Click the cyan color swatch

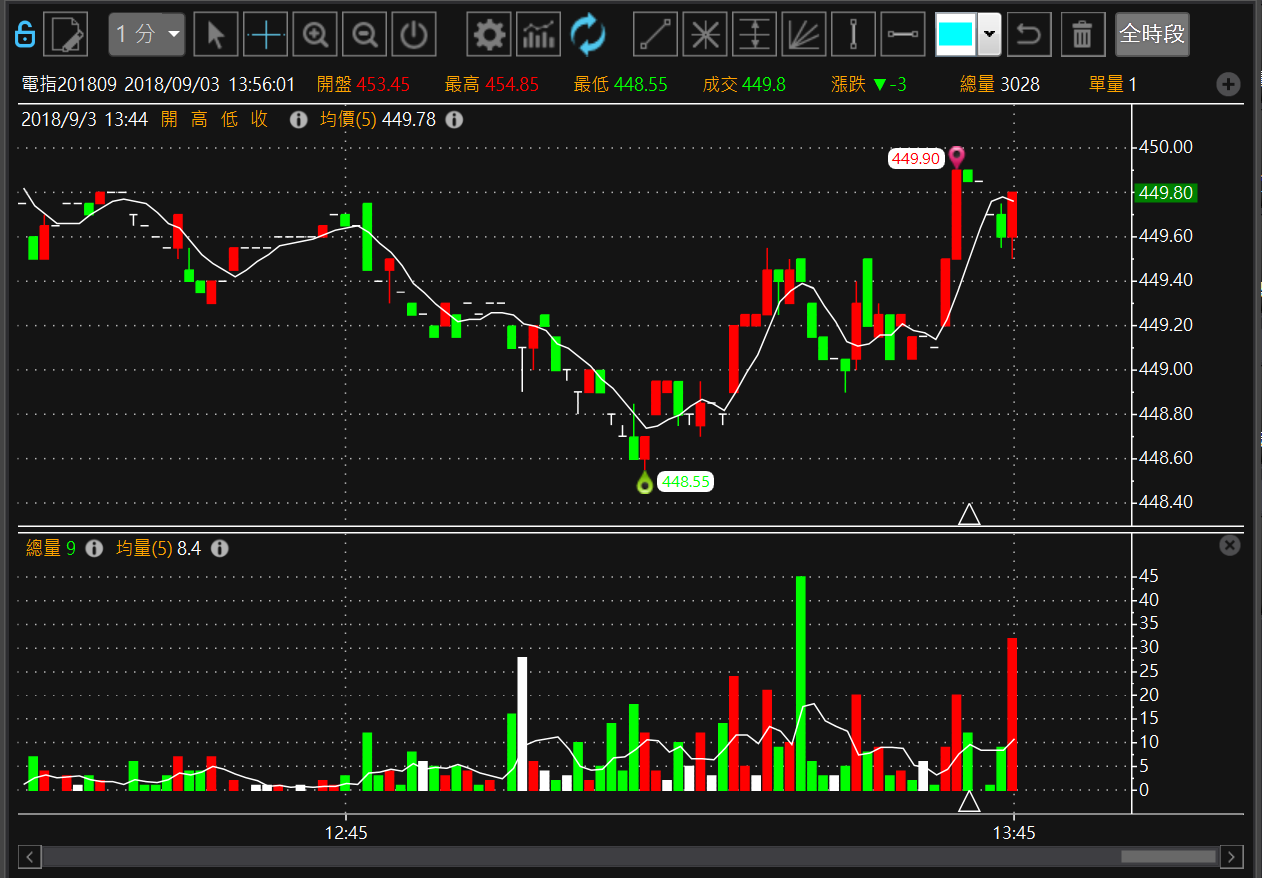[x=955, y=35]
